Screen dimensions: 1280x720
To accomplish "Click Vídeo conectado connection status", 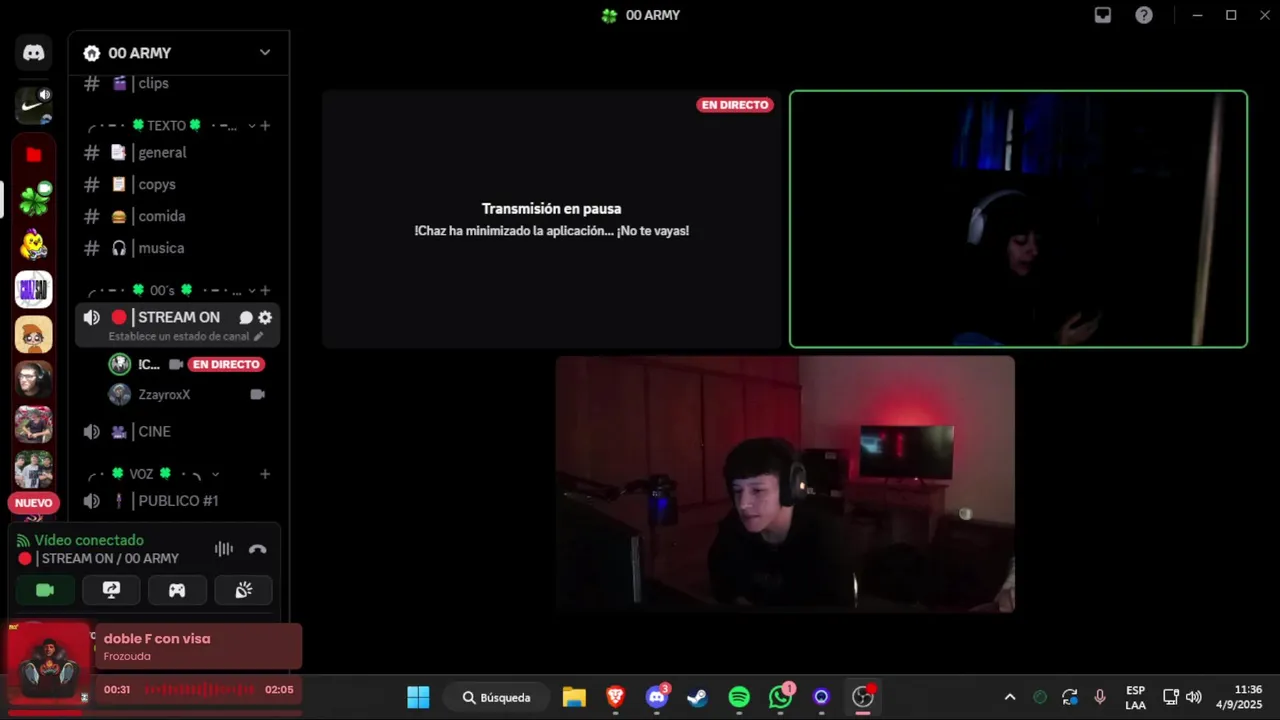I will click(89, 540).
